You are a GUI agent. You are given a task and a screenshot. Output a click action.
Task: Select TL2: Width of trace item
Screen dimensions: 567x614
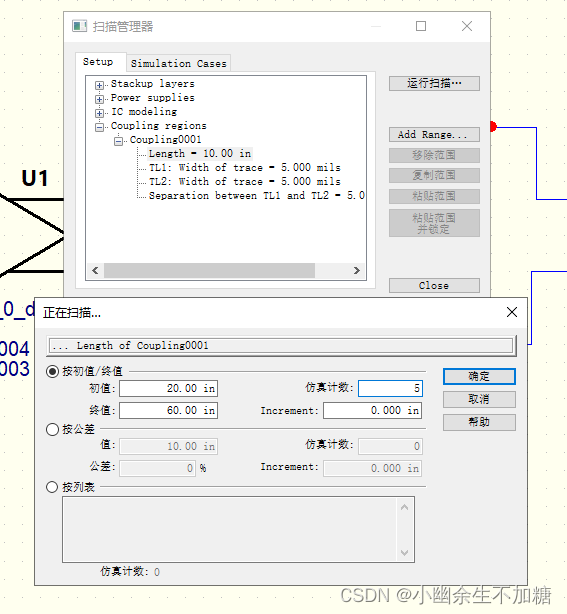pyautogui.click(x=245, y=182)
